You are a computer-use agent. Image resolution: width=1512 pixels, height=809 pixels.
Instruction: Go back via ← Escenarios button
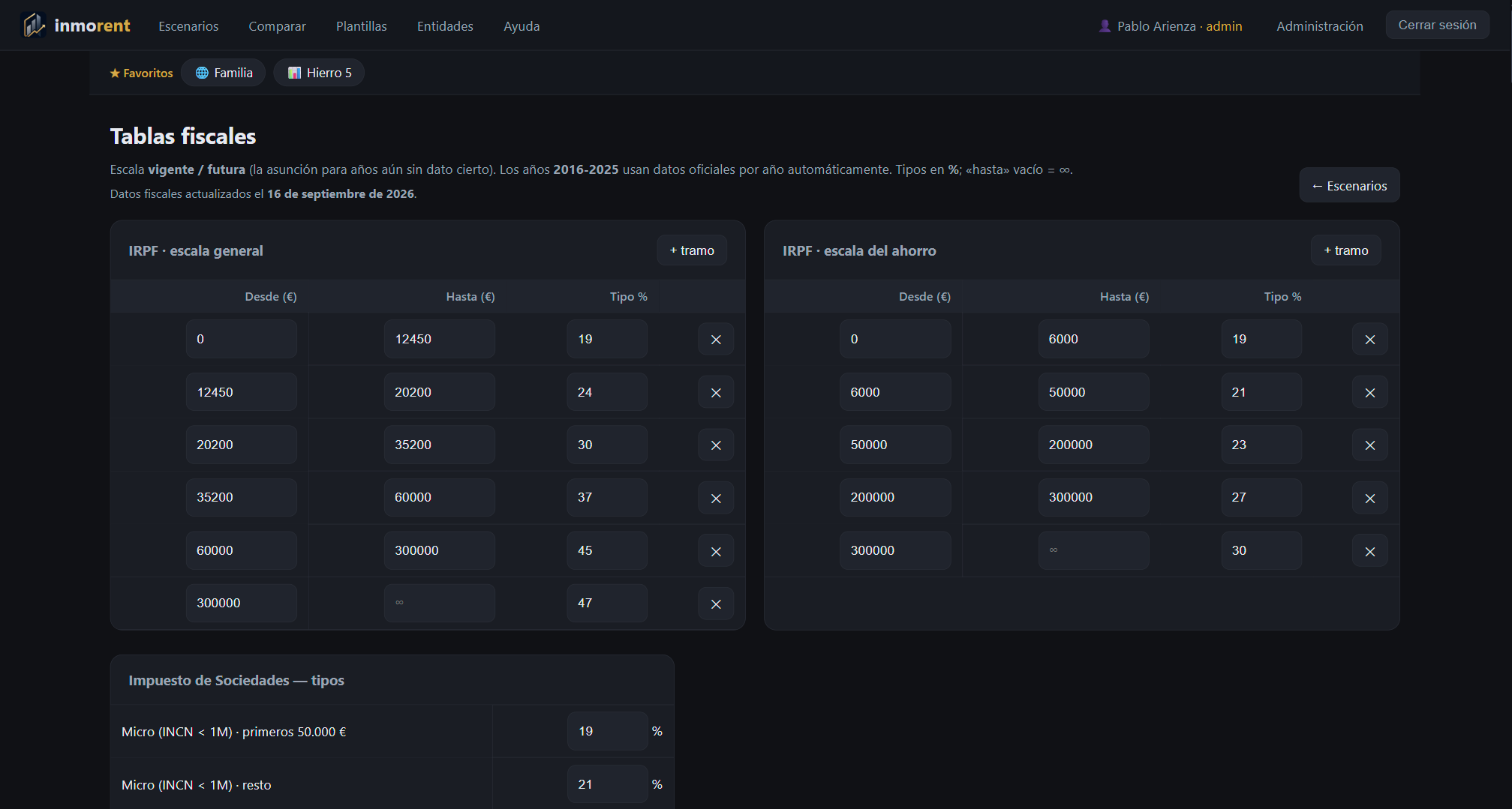click(1349, 185)
